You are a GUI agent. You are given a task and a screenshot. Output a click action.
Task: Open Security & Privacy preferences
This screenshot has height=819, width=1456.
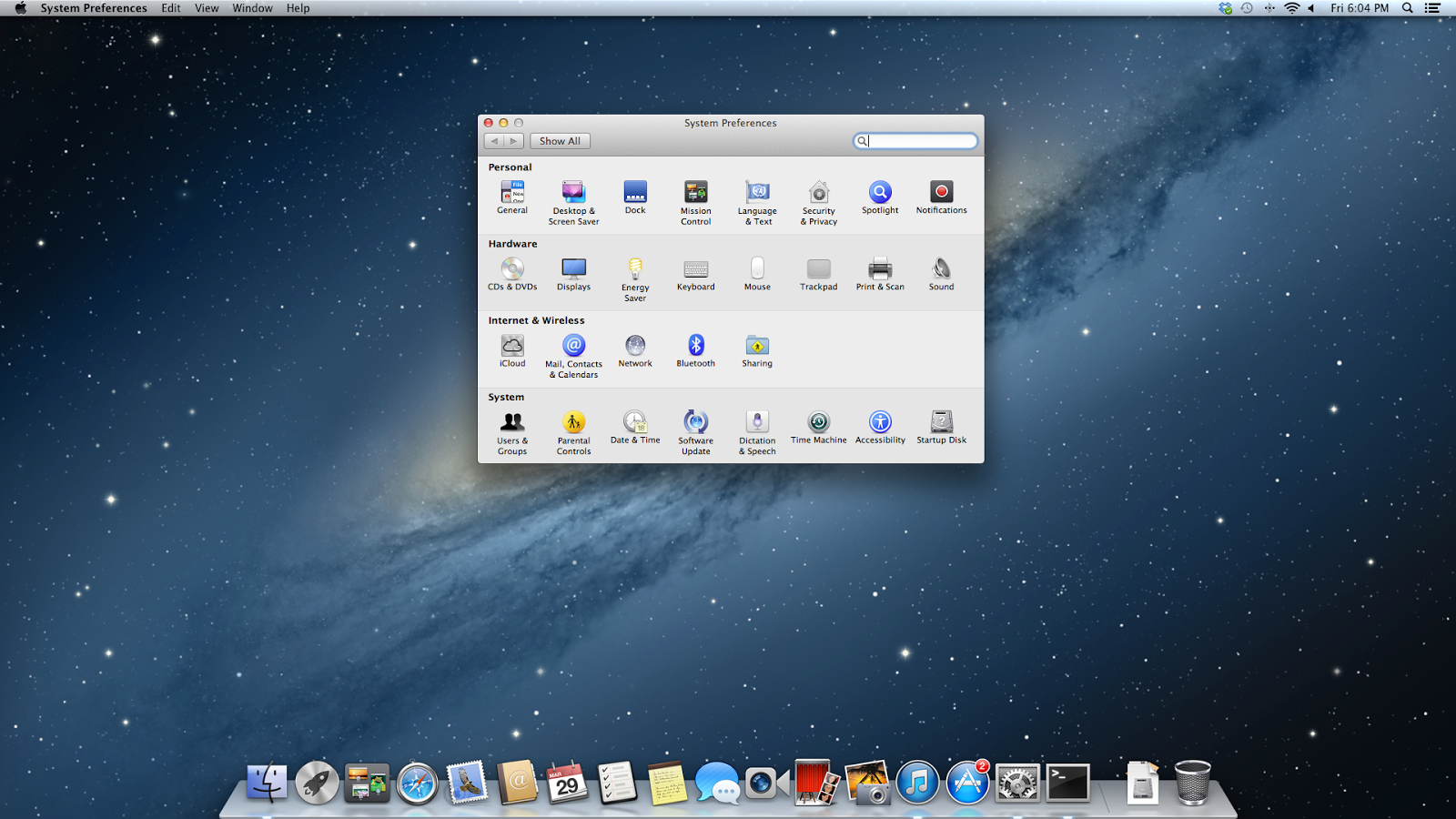point(818,194)
